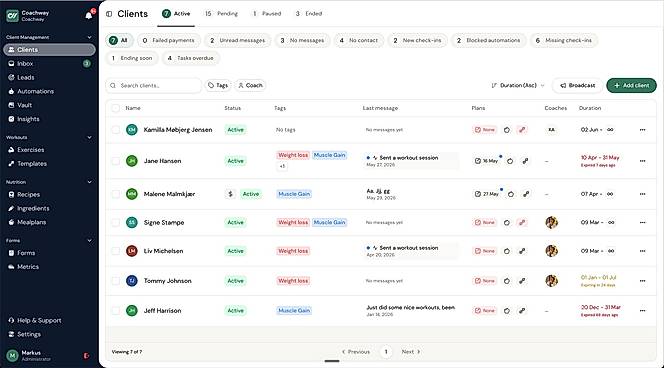The width and height of the screenshot is (664, 368).
Task: Open Exercises under Workouts
Action: pyautogui.click(x=49, y=150)
